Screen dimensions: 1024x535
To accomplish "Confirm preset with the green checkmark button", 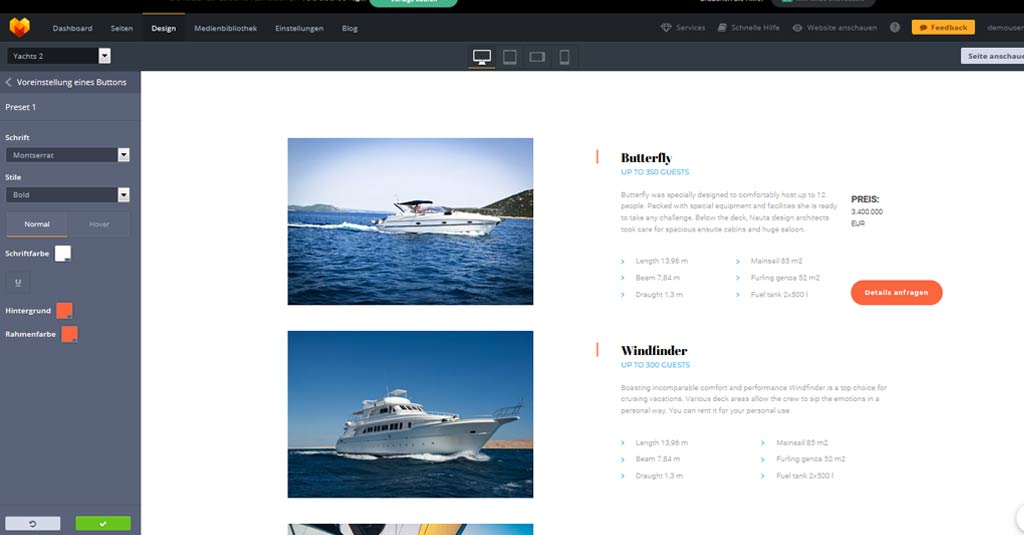I will click(103, 523).
